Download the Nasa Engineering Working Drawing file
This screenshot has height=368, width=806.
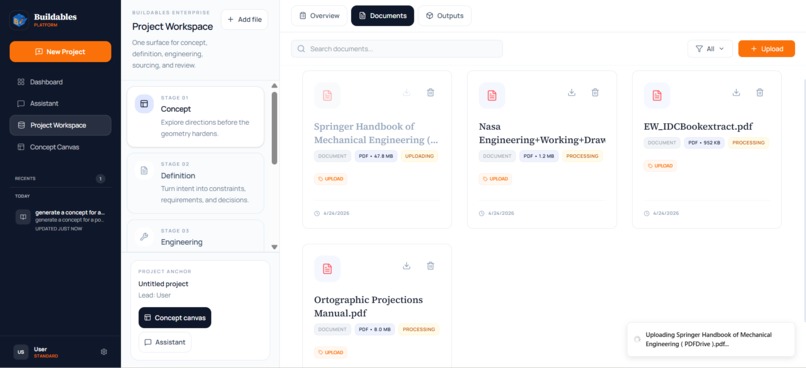(571, 93)
